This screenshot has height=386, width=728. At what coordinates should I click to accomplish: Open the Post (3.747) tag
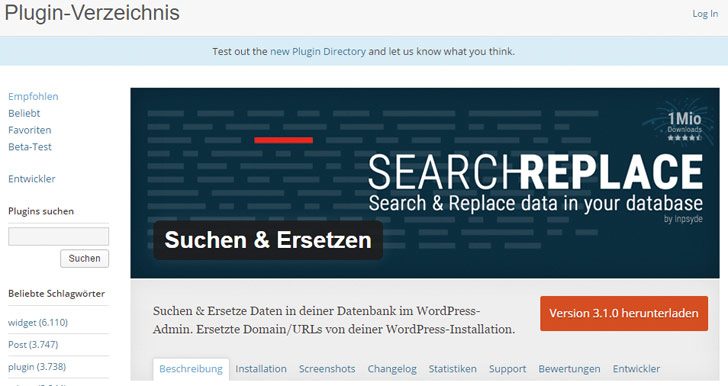(33, 345)
